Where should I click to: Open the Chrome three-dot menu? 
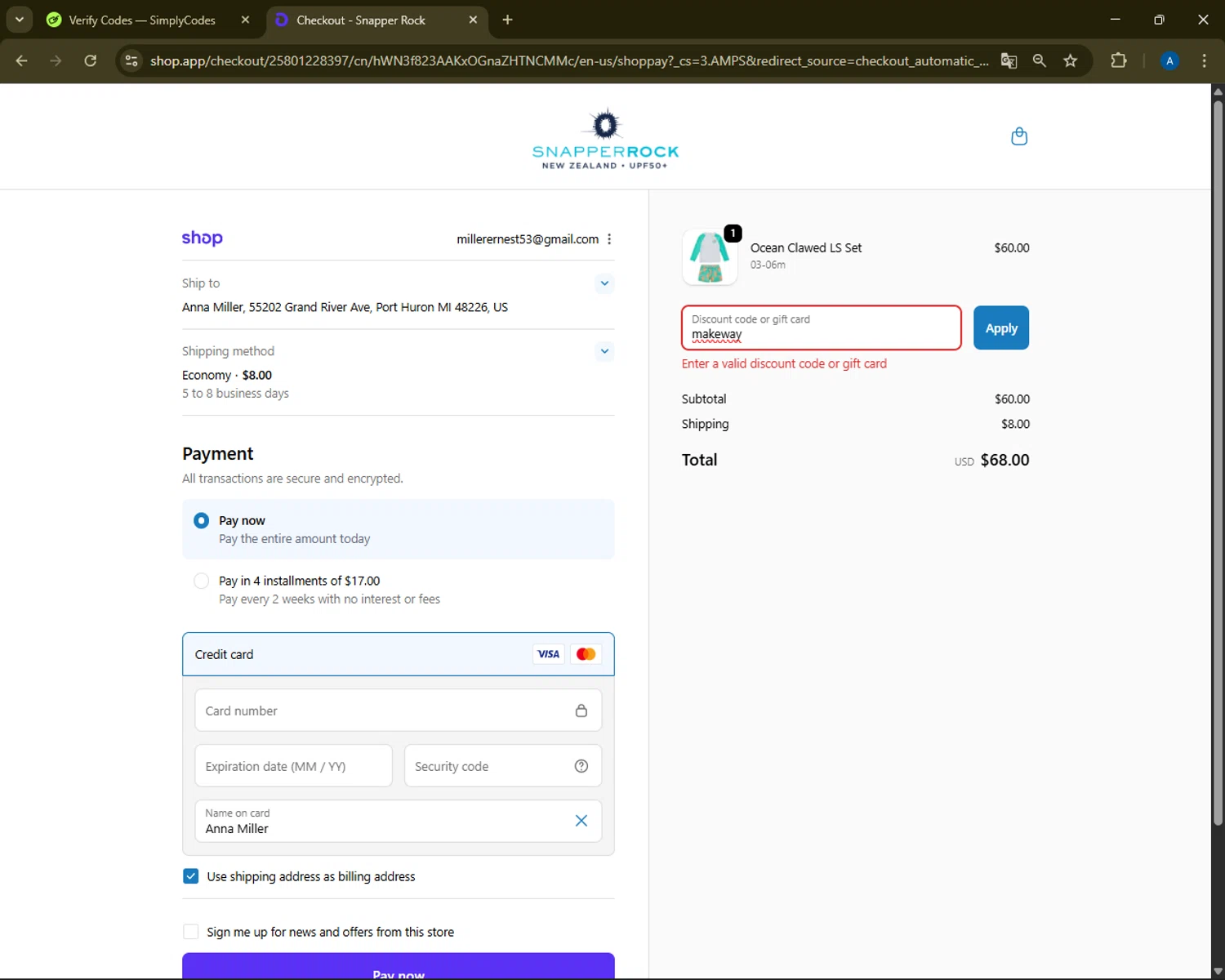point(1204,60)
